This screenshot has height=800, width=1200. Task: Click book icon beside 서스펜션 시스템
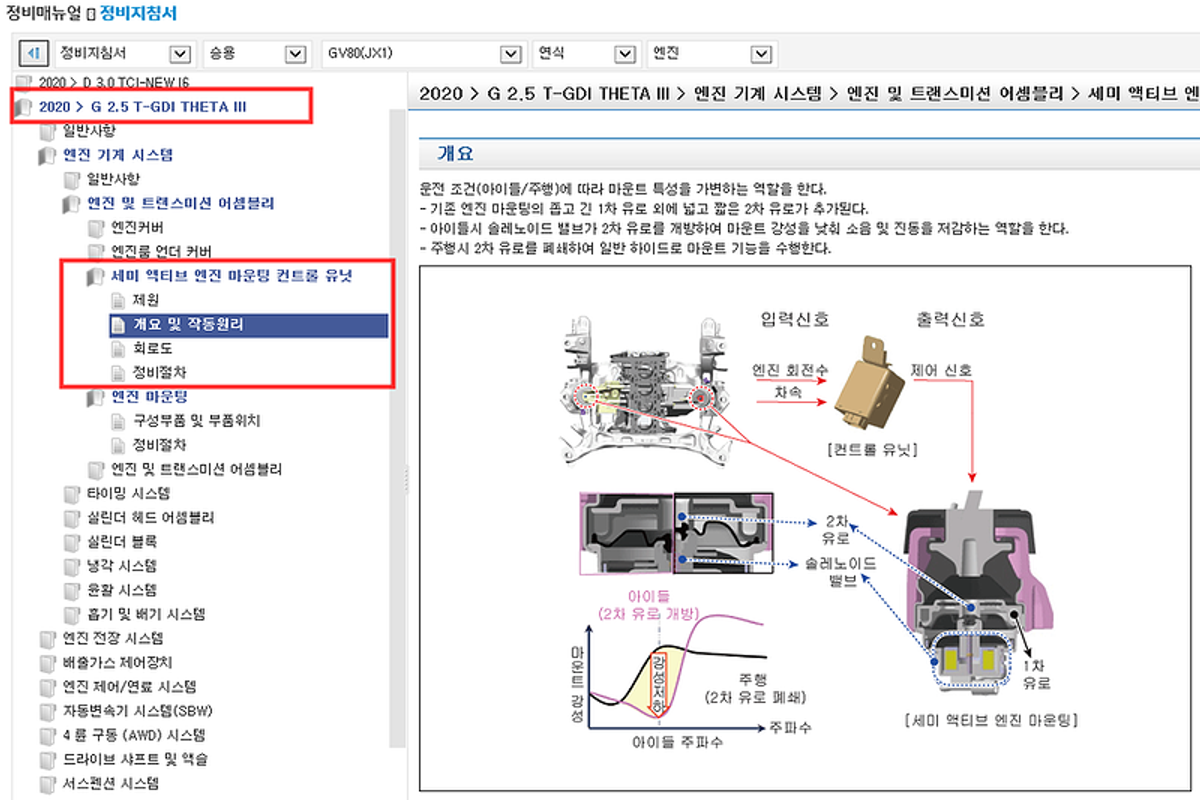[x=46, y=784]
